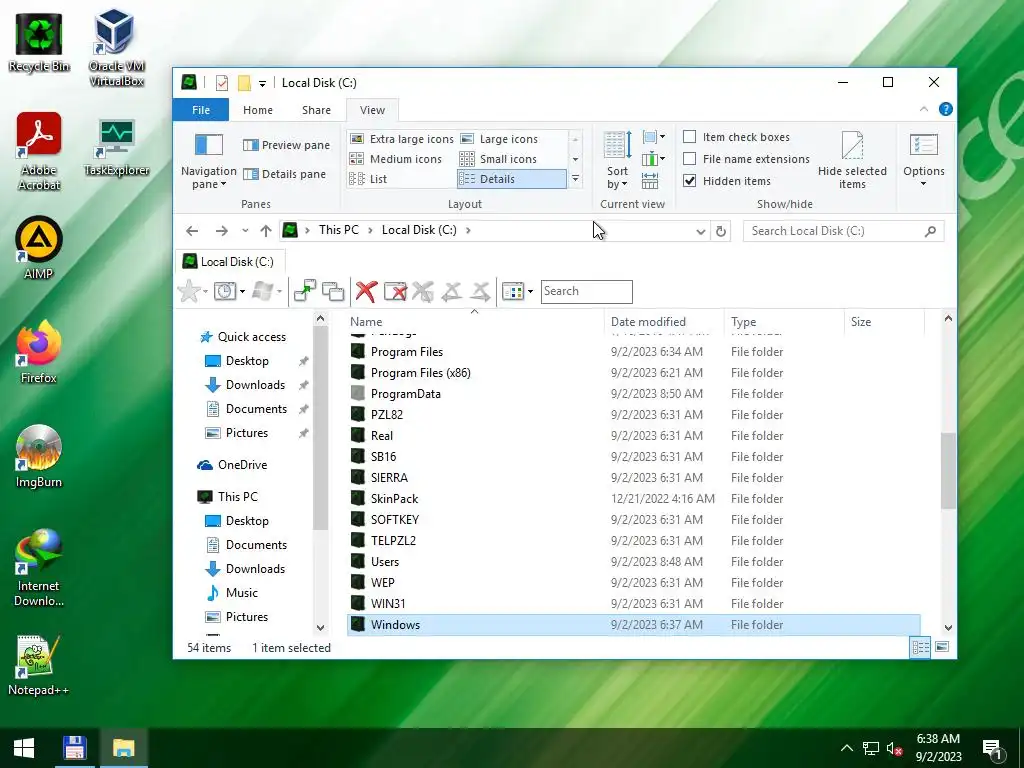
Task: Click the file list scroll down arrow
Action: click(948, 628)
